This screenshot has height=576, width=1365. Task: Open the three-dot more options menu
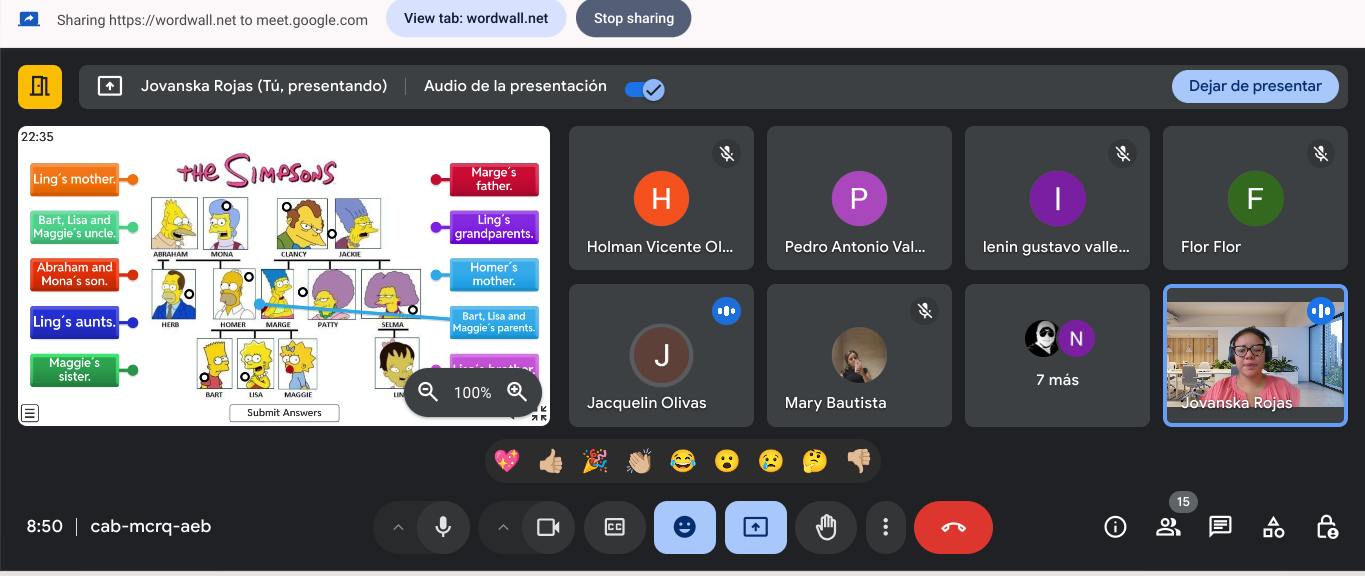tap(885, 527)
